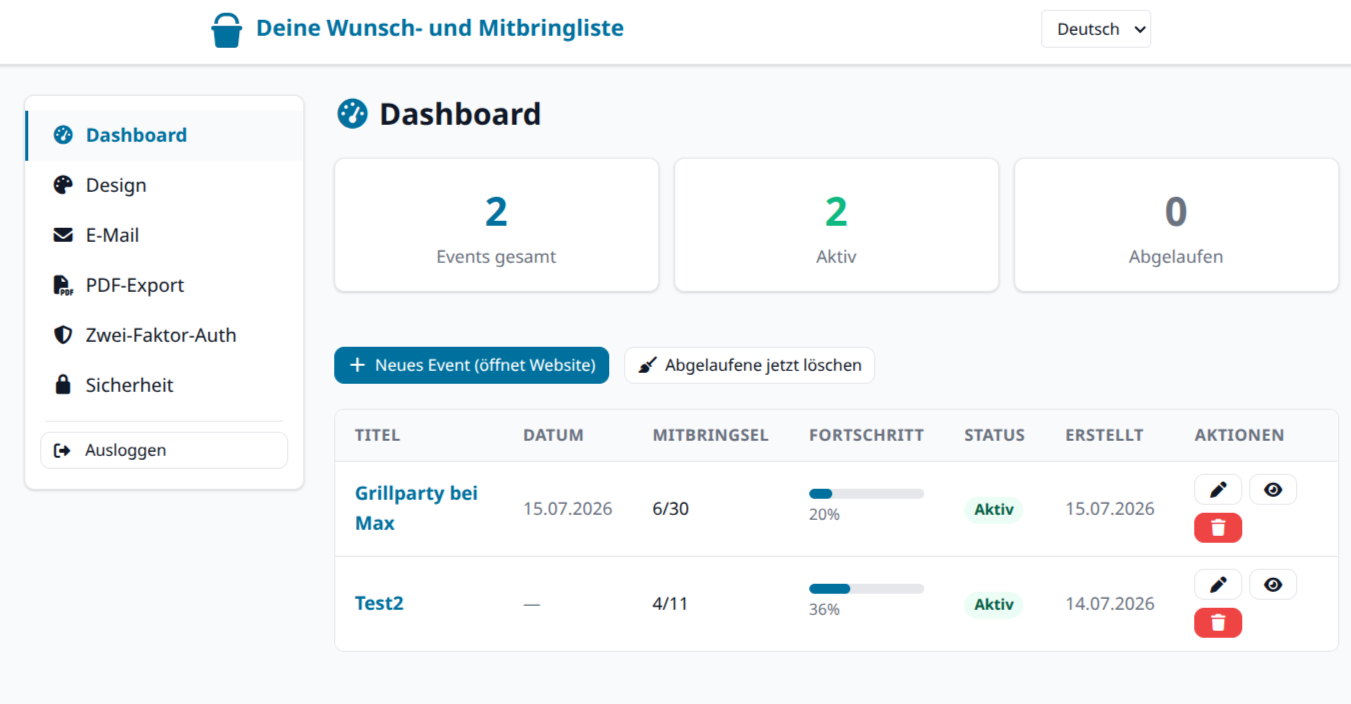
Task: Click the Dashboard gauge icon in sidebar
Action: pyautogui.click(x=63, y=135)
